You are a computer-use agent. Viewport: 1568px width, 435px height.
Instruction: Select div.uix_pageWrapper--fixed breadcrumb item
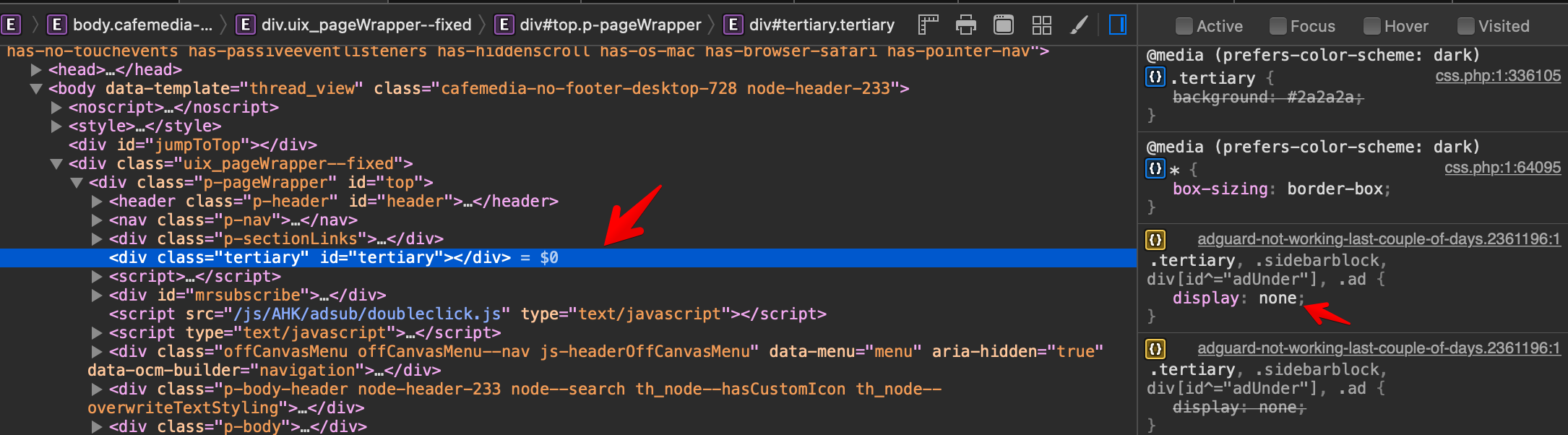pos(366,25)
